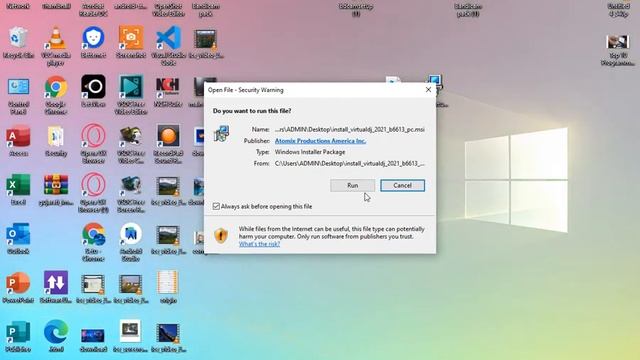Open the Atomix Productions America Inc. publisher link

click(320, 141)
